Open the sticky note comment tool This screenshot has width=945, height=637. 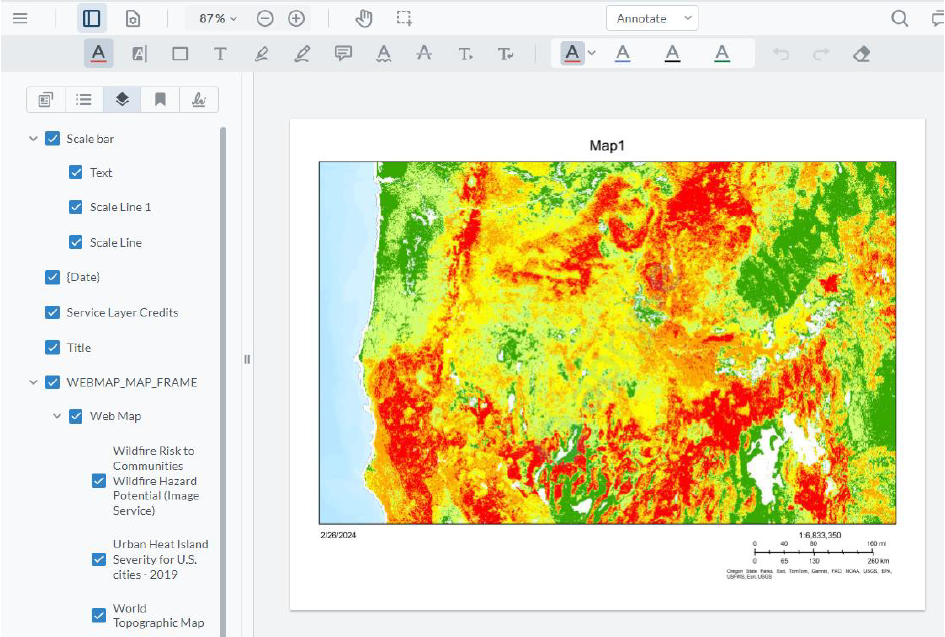point(343,54)
